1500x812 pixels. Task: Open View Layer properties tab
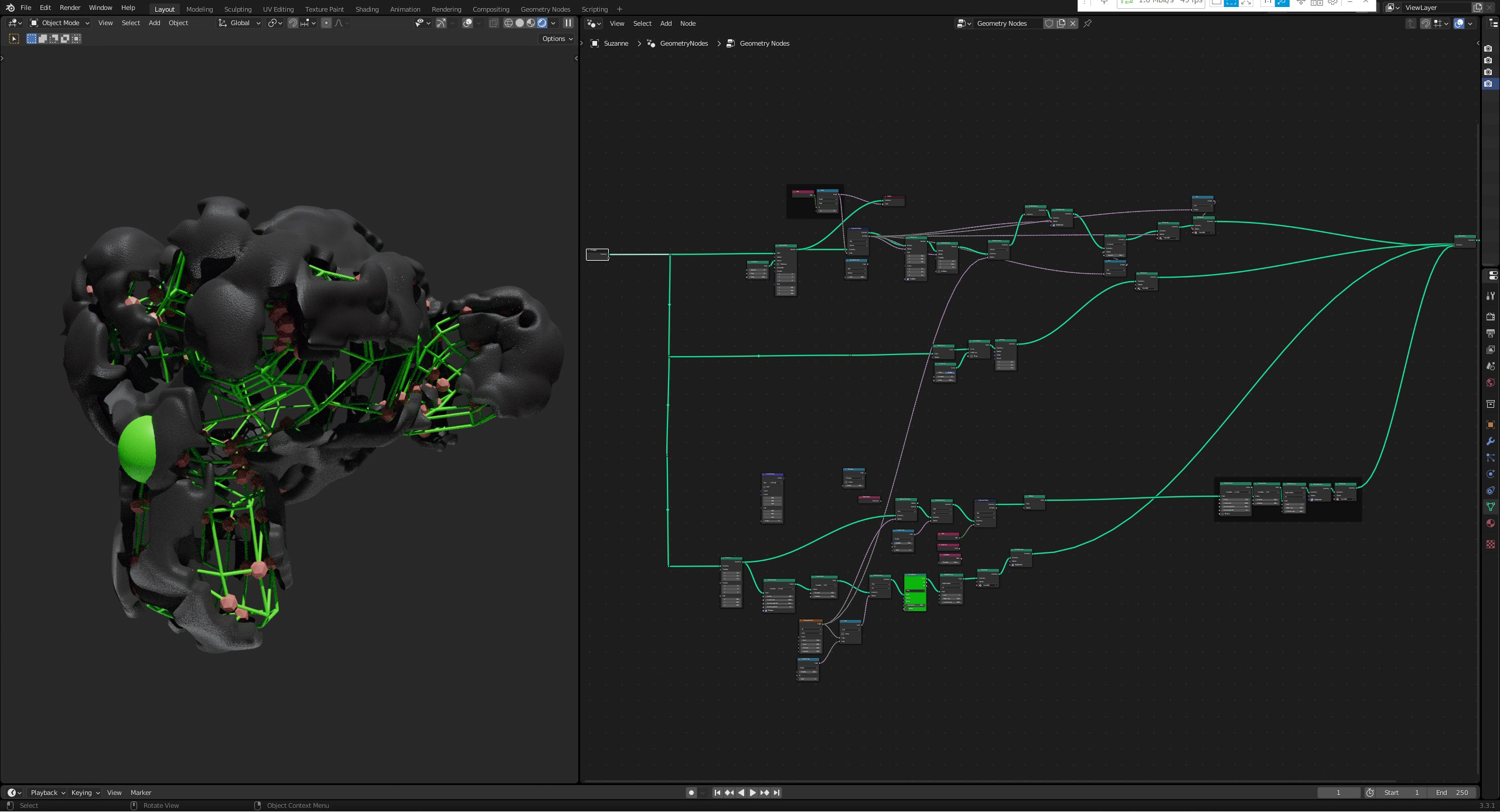[1491, 349]
